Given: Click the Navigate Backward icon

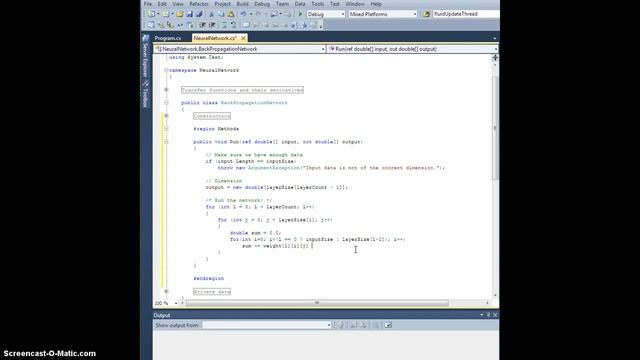Looking at the screenshot, I should point(273,14).
